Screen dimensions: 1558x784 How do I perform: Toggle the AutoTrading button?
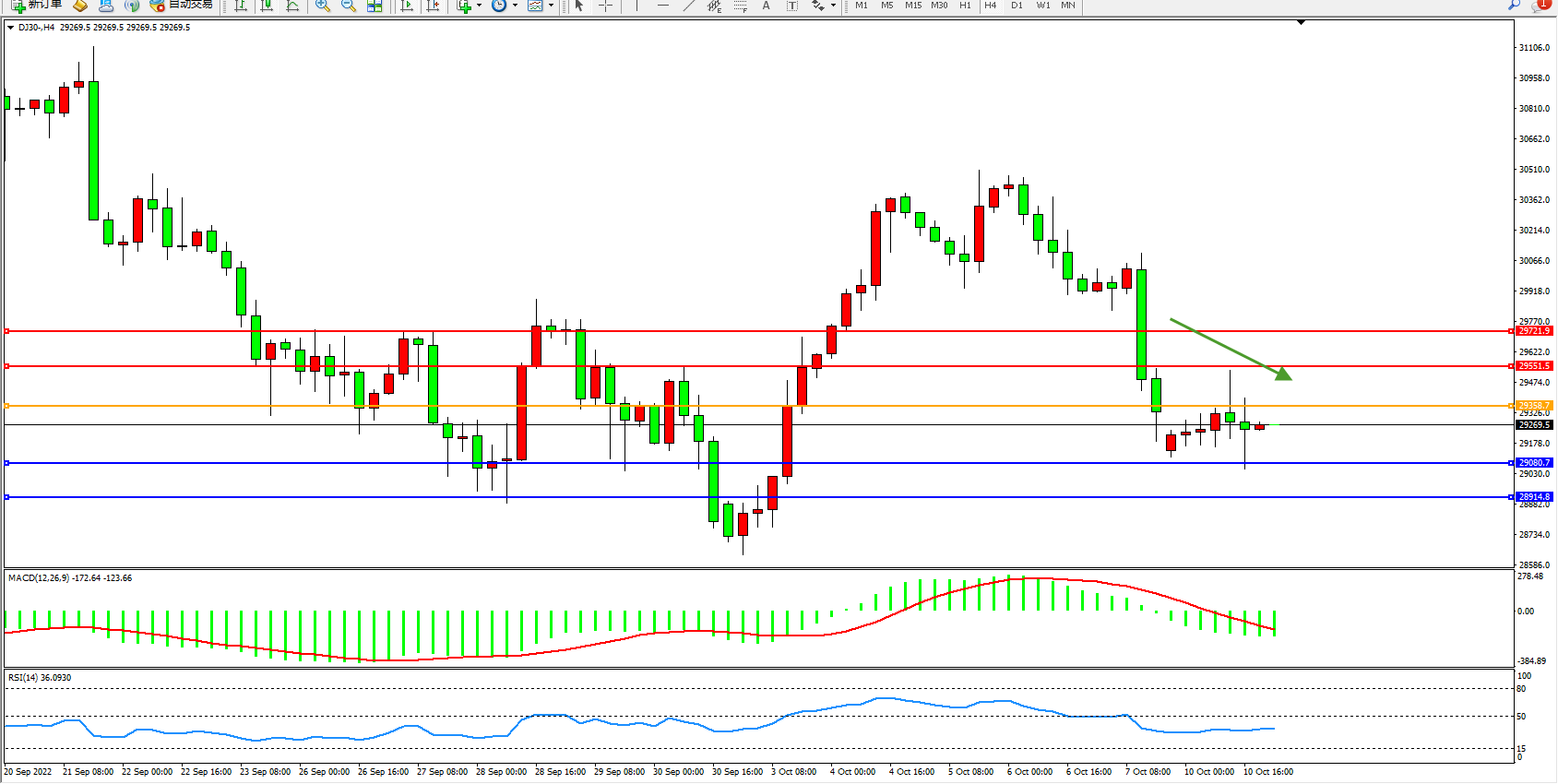(x=183, y=6)
